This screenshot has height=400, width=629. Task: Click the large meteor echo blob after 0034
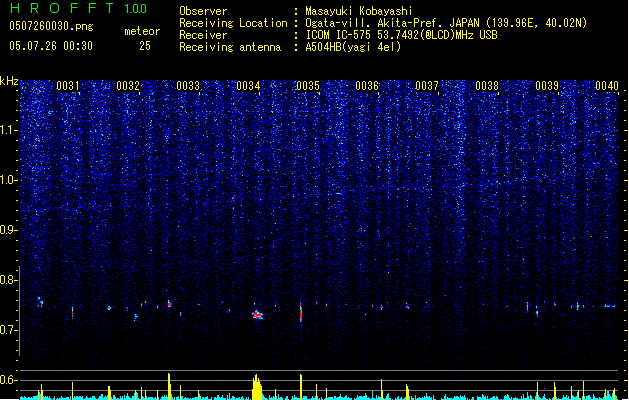pos(258,315)
